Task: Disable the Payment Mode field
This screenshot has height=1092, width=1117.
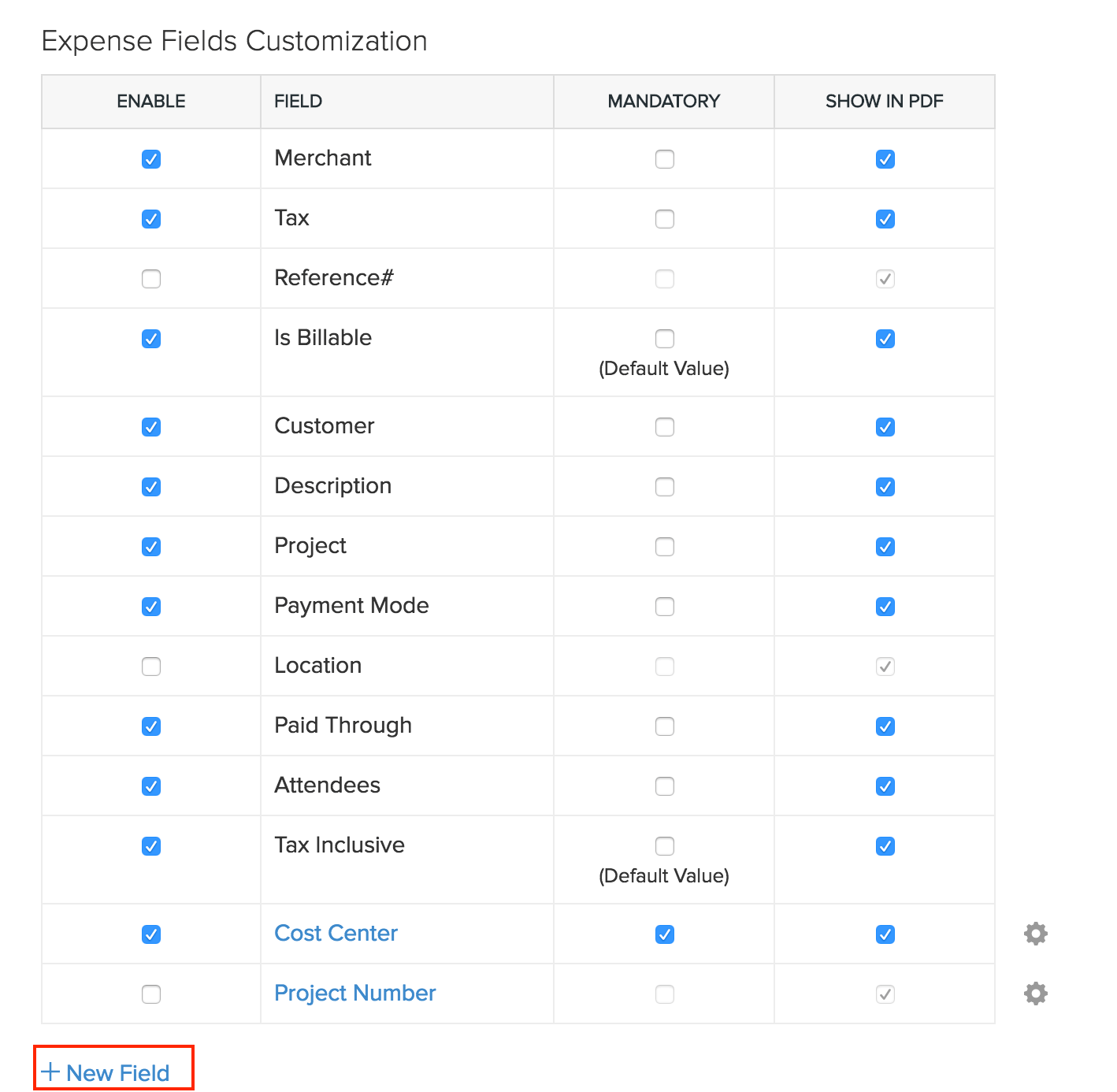Action: (x=150, y=606)
